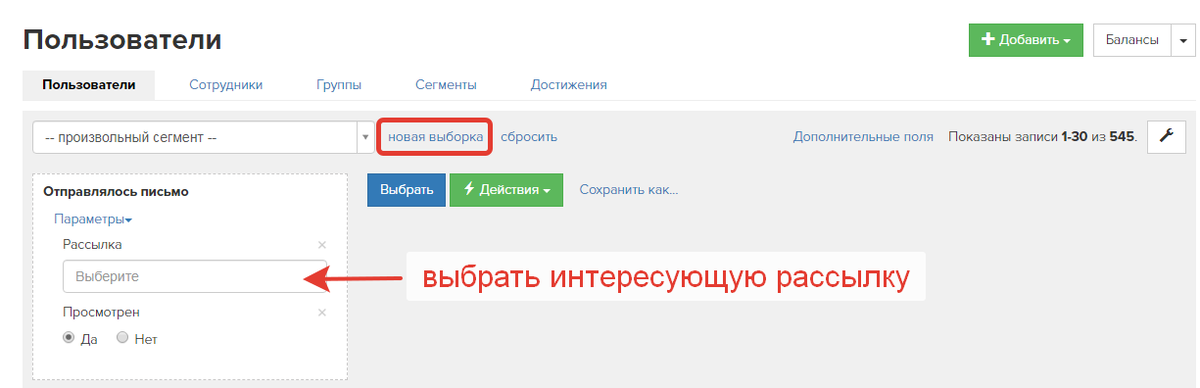Switch to the Сотрудники tab
Screen dimensions: 1200x388
tap(226, 85)
